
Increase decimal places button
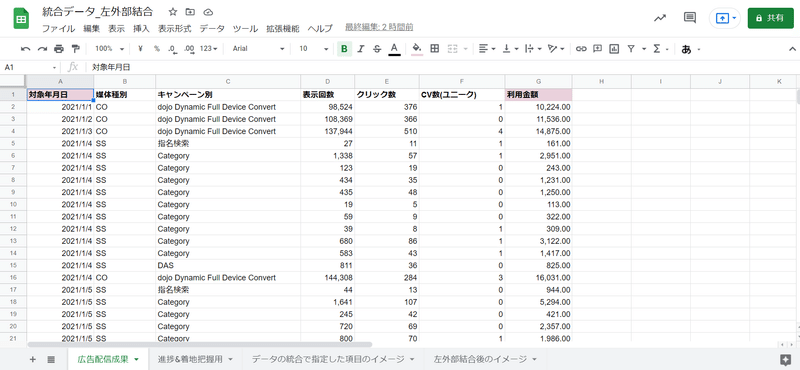pos(189,49)
